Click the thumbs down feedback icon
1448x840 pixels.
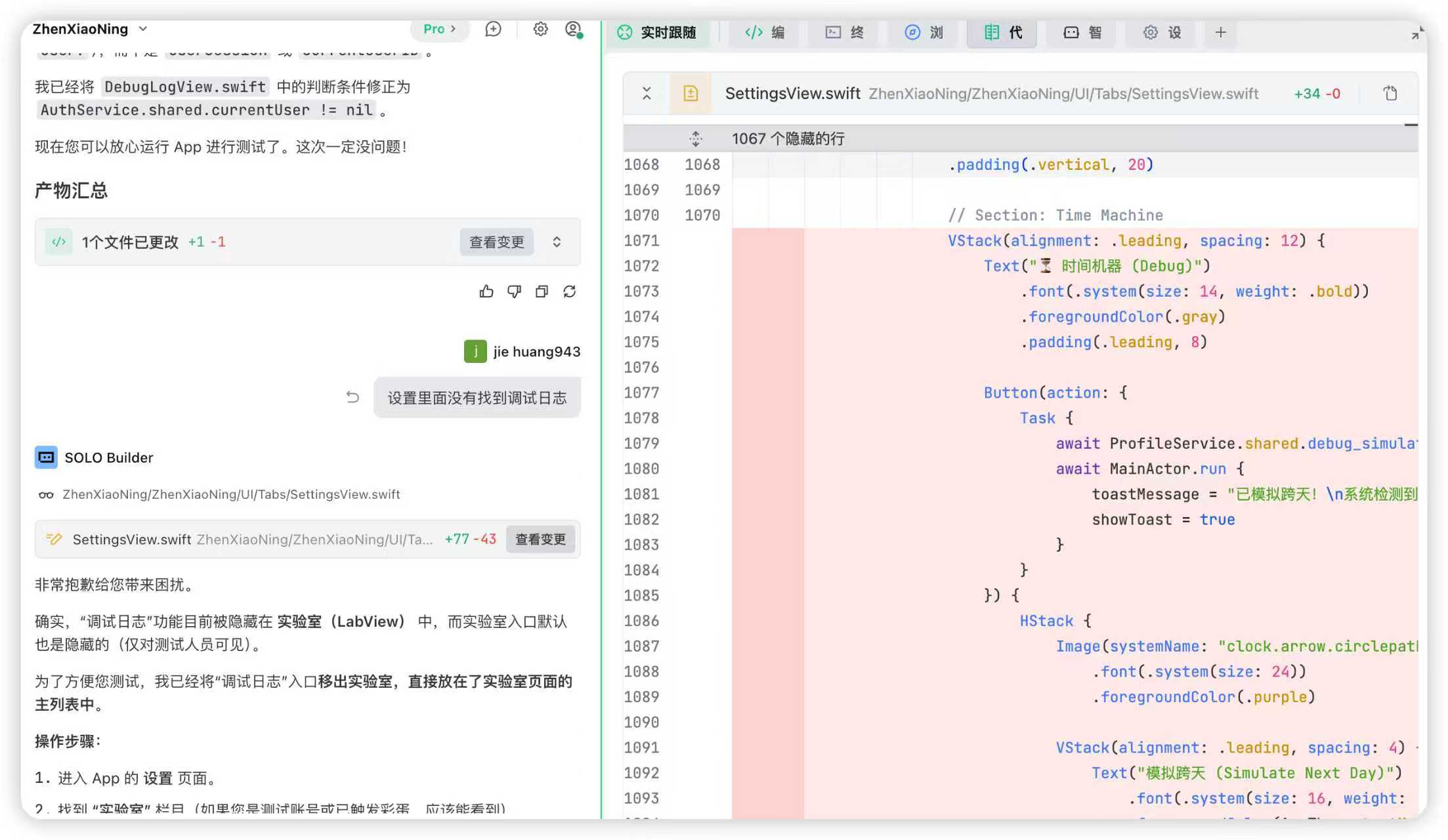[x=514, y=291]
